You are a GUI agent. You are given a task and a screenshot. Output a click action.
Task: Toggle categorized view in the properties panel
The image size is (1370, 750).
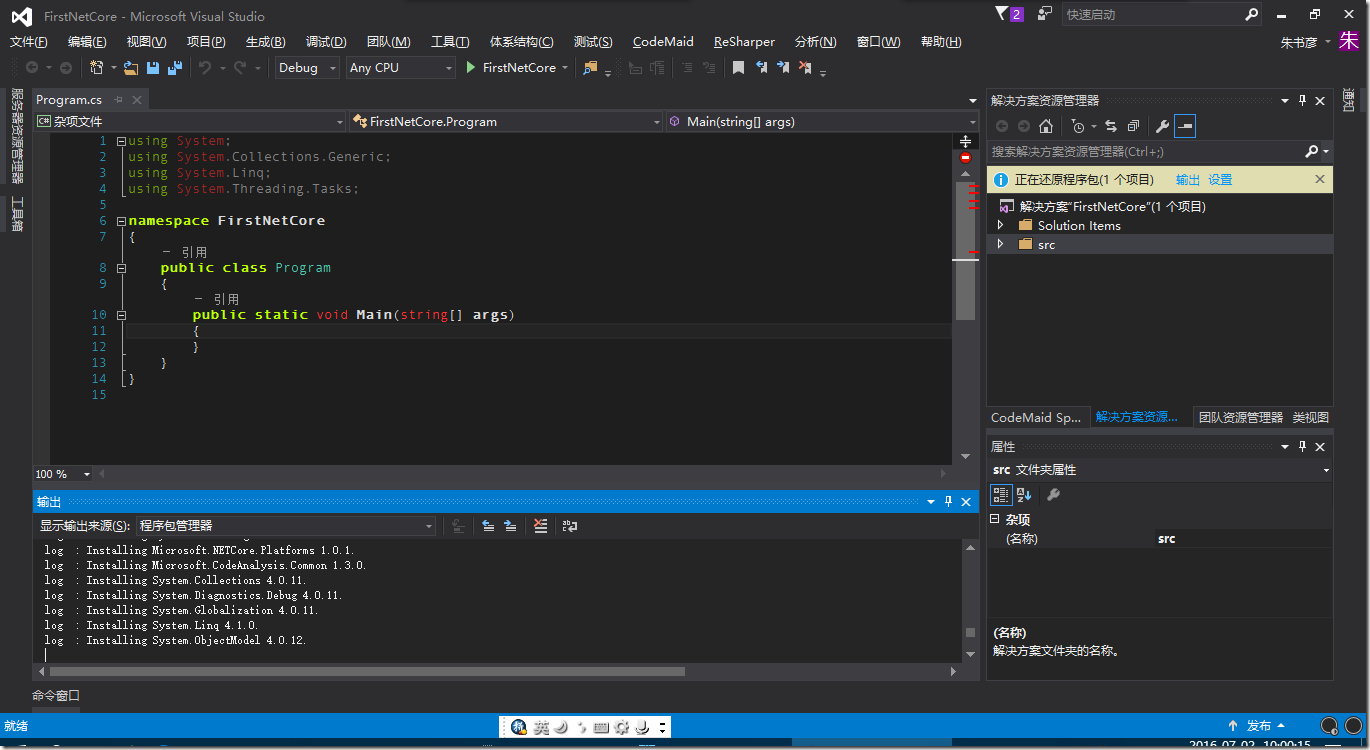click(x=1000, y=495)
